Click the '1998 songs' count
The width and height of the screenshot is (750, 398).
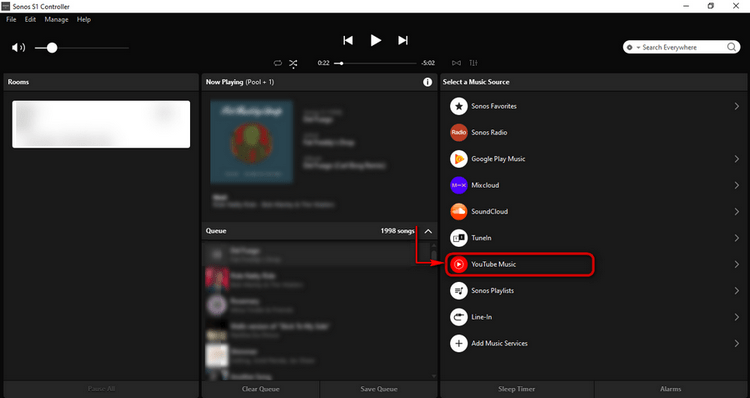[397, 231]
